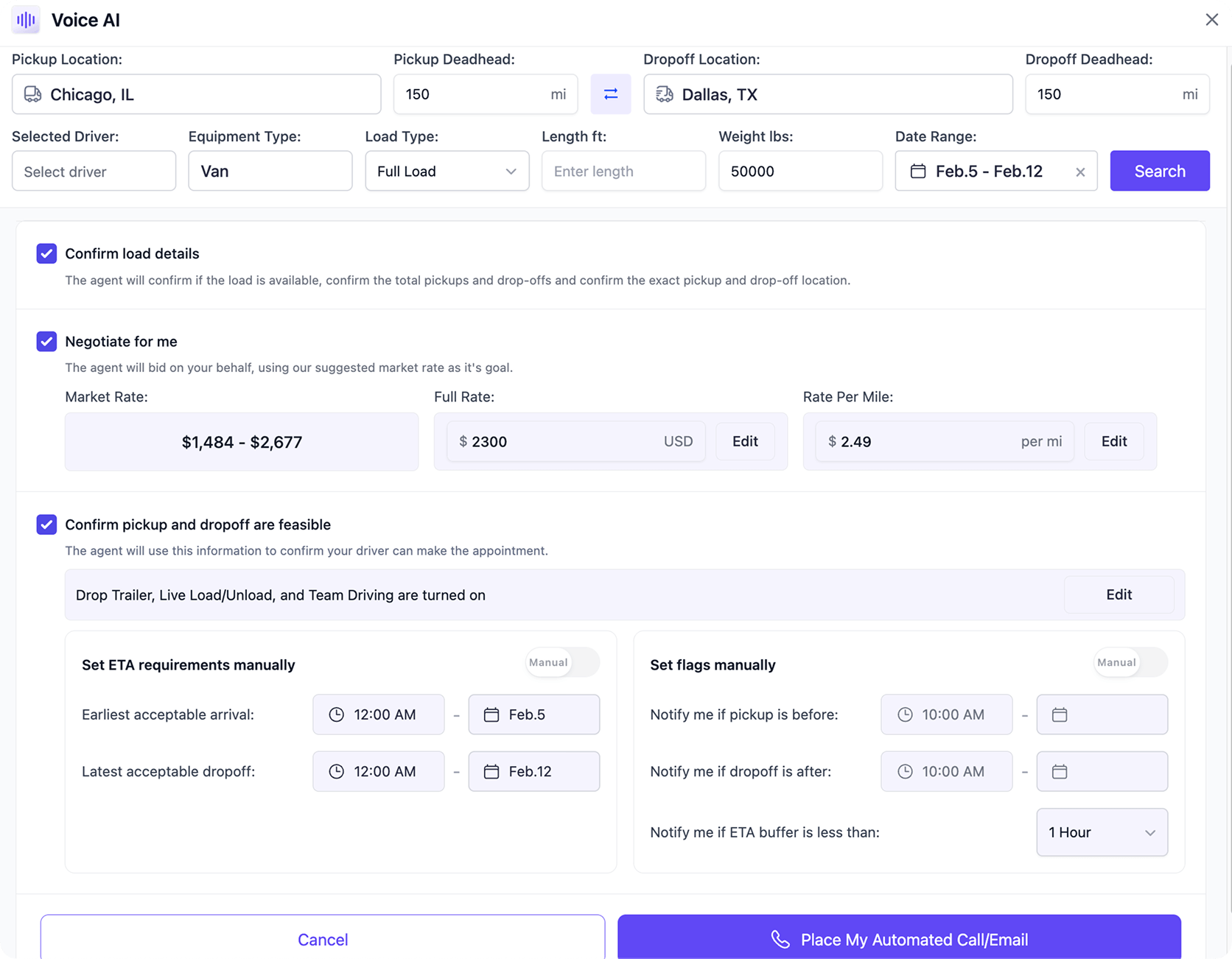Click the truck icon in Pickup Location field
The width and height of the screenshot is (1232, 959).
(x=32, y=94)
